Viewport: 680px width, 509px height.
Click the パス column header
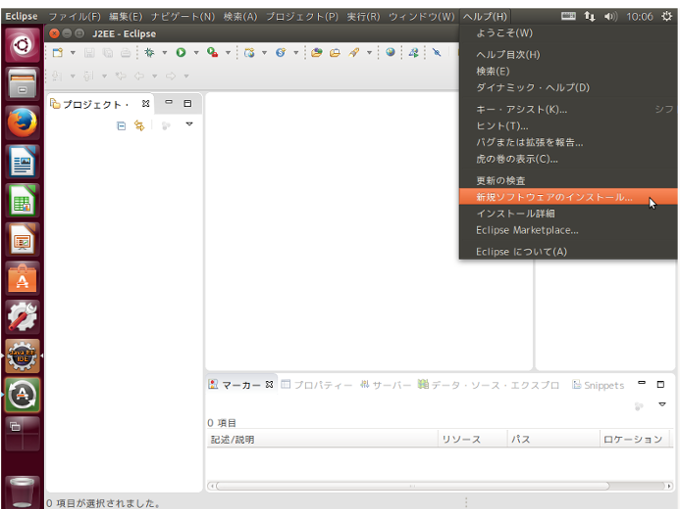(553, 440)
